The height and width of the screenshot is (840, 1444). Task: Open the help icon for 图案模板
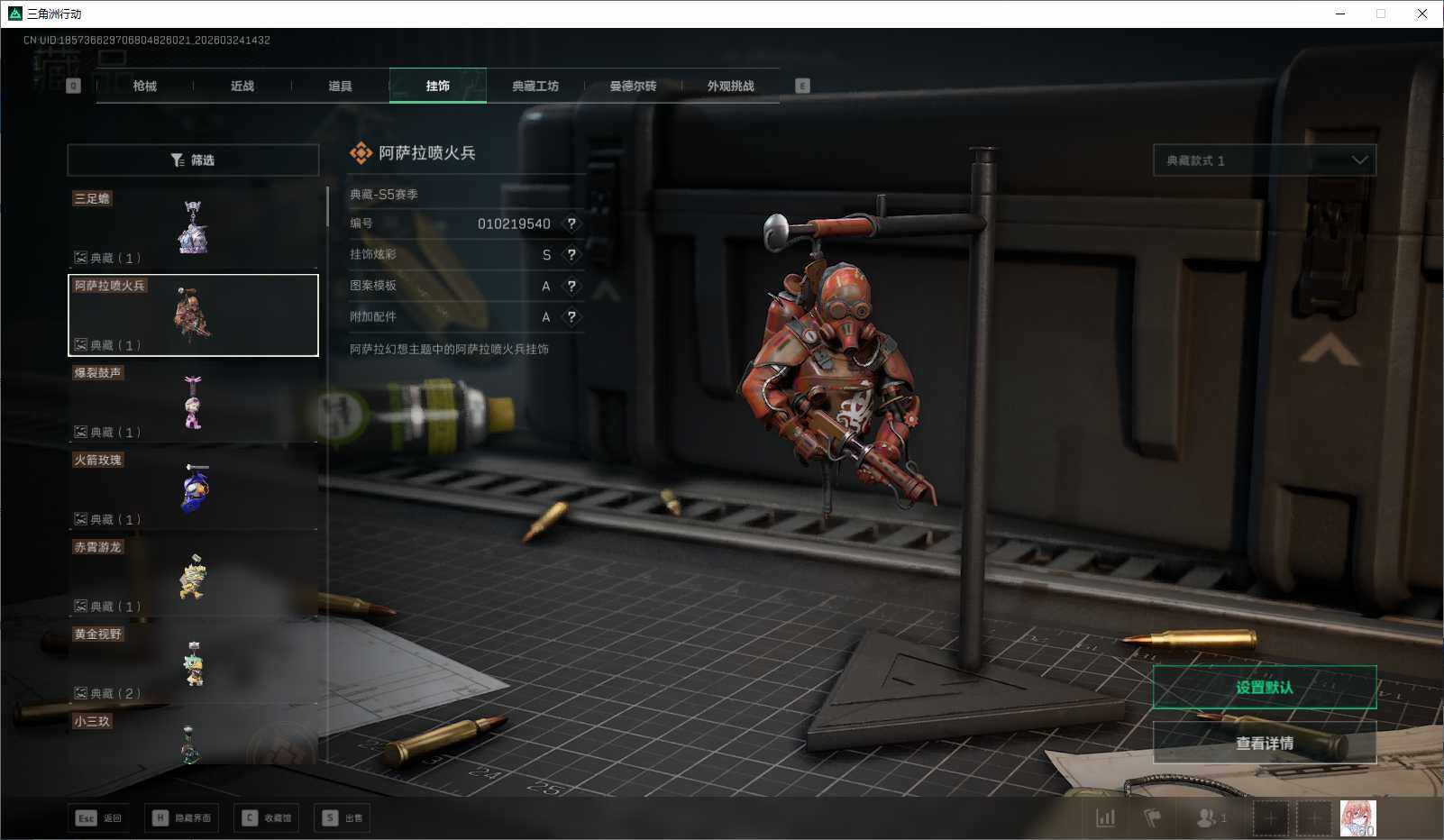click(571, 286)
